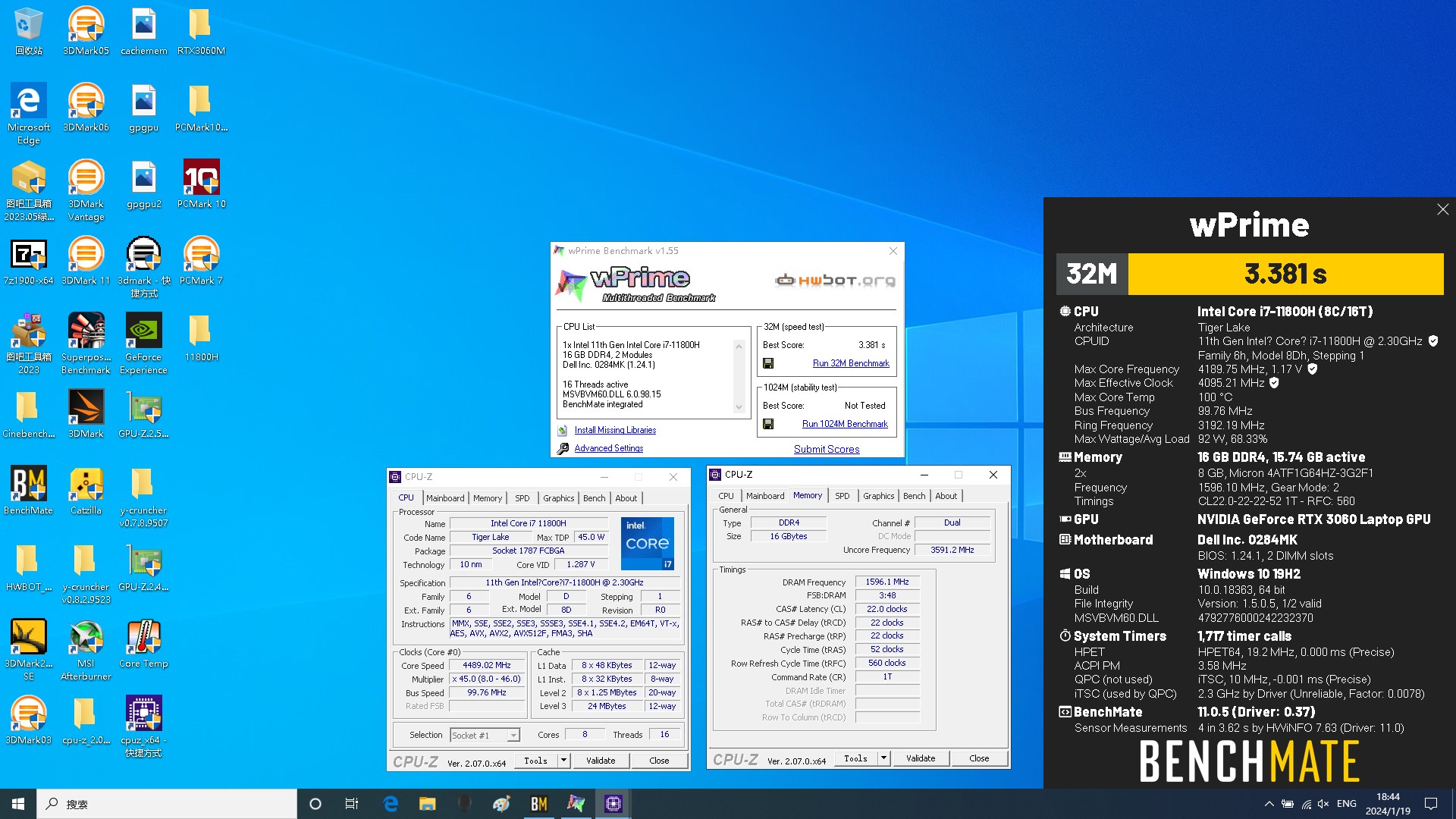This screenshot has height=819, width=1456.
Task: Open Socket #1 selection dropdown in CPU-Z
Action: coord(485,735)
